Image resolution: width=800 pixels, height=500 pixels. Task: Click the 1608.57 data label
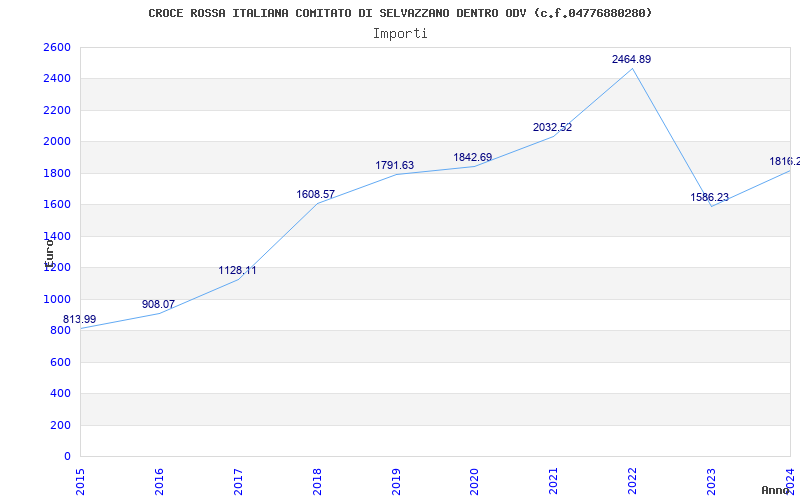click(316, 194)
